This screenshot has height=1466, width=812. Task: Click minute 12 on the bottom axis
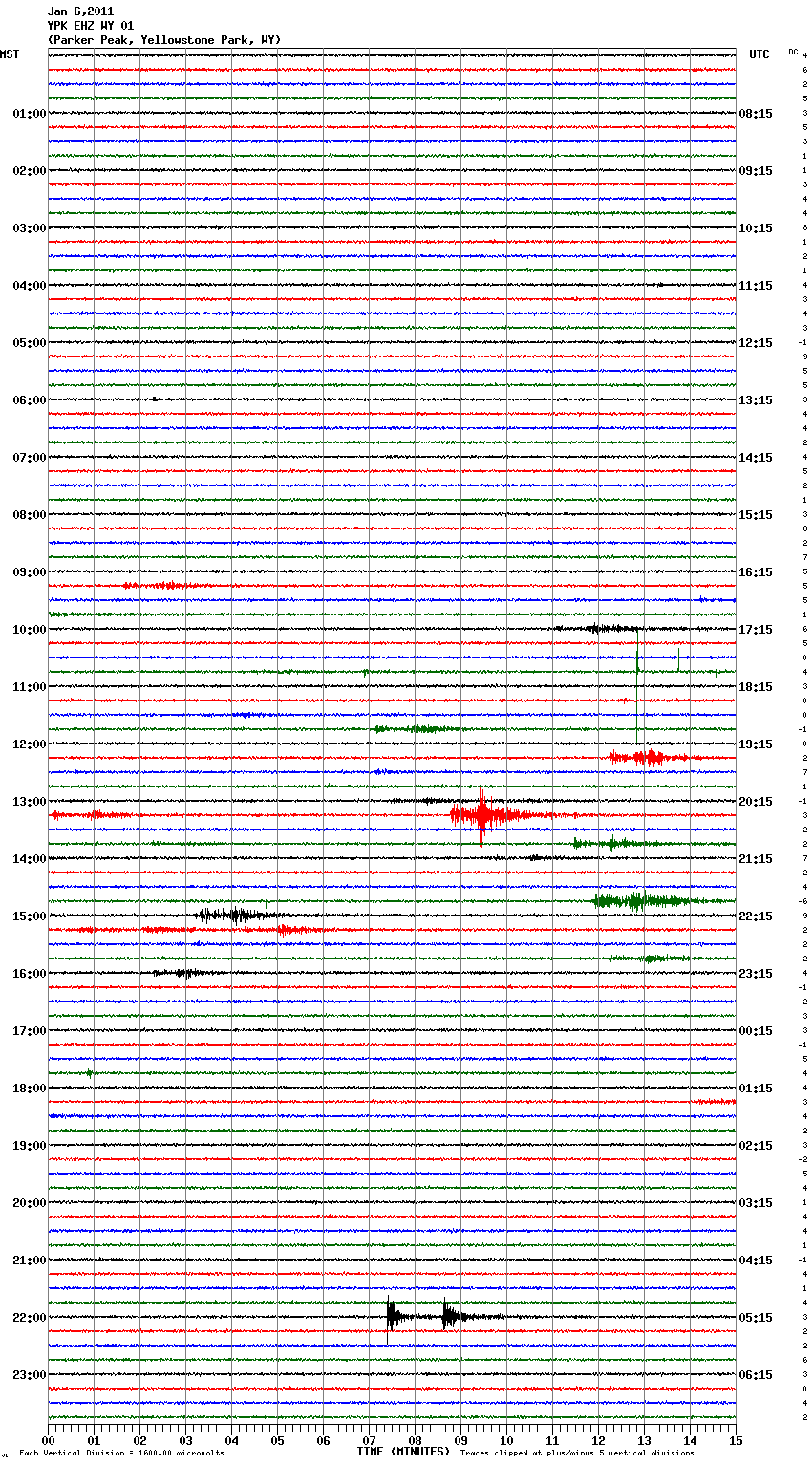tap(598, 1440)
